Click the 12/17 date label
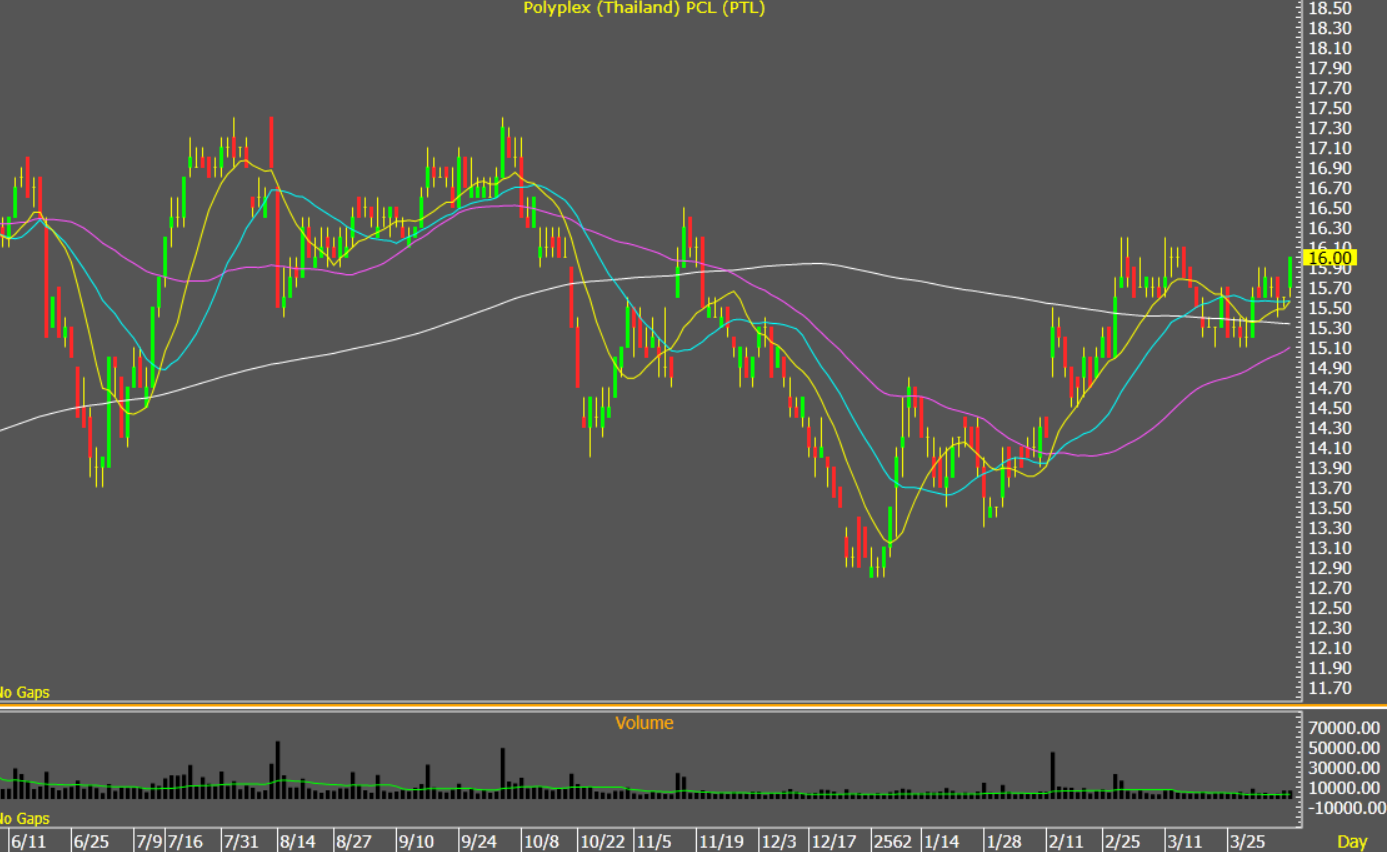Viewport: 1387px width, 852px height. tap(832, 840)
